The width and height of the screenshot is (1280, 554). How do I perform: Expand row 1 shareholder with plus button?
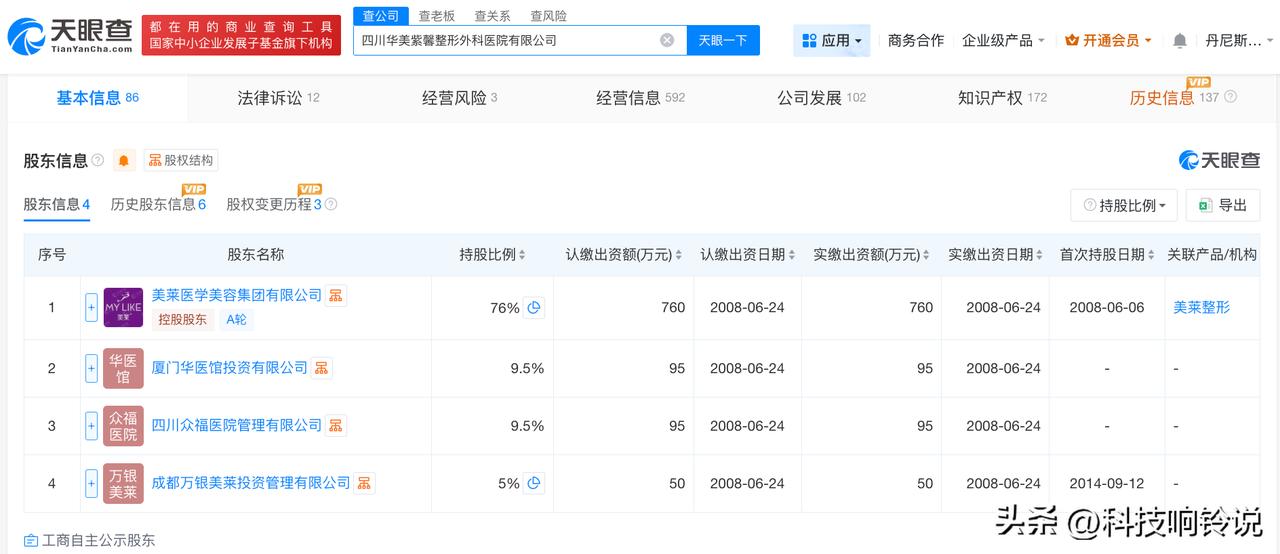pyautogui.click(x=91, y=307)
